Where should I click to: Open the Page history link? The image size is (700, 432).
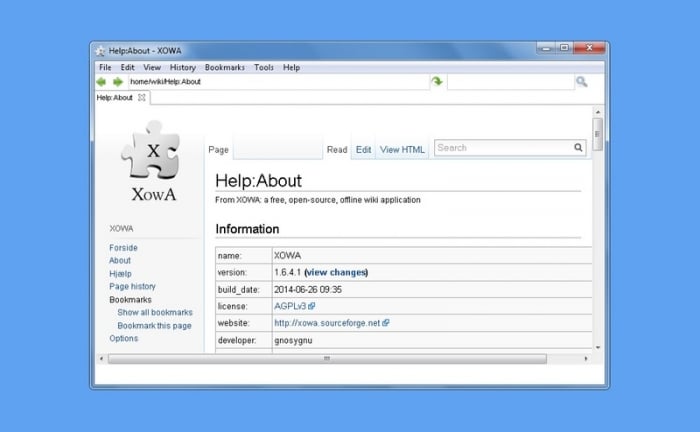132,287
